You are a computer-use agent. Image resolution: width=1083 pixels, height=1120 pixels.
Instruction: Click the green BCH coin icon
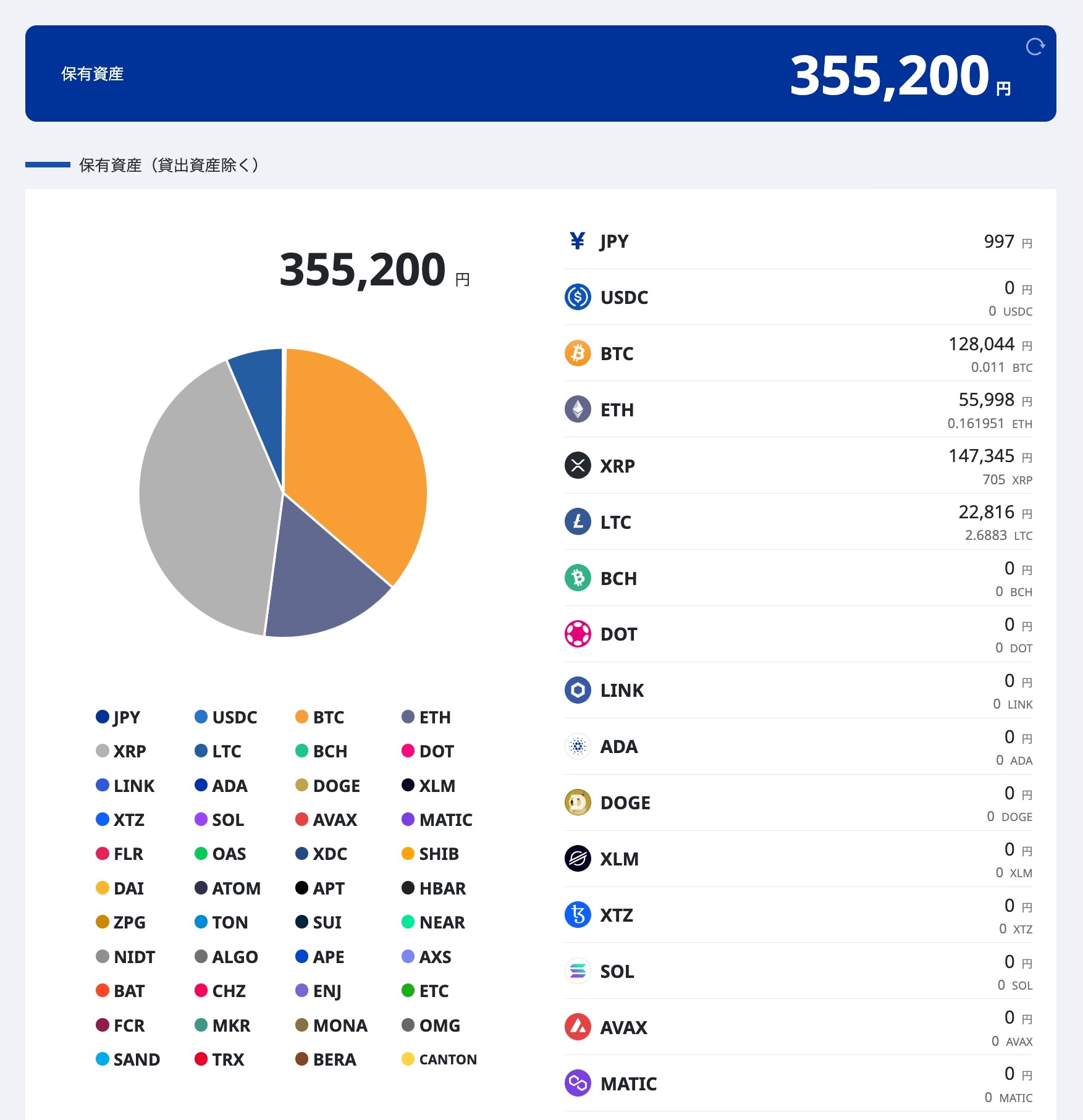[578, 578]
